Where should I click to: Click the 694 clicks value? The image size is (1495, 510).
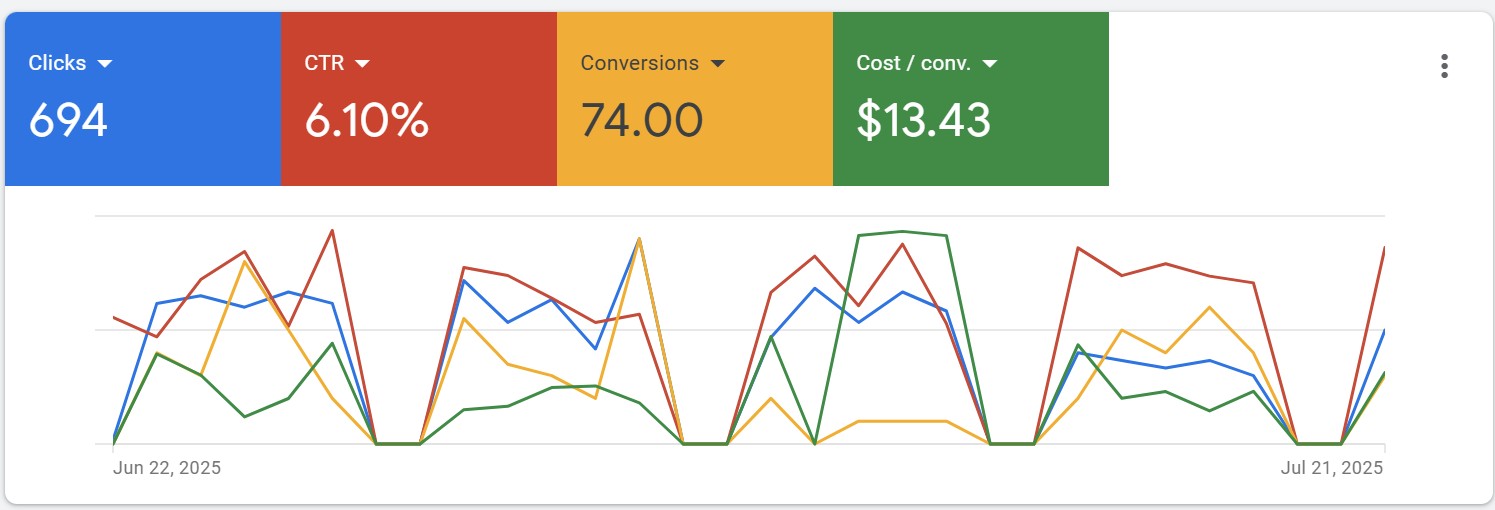tap(68, 121)
